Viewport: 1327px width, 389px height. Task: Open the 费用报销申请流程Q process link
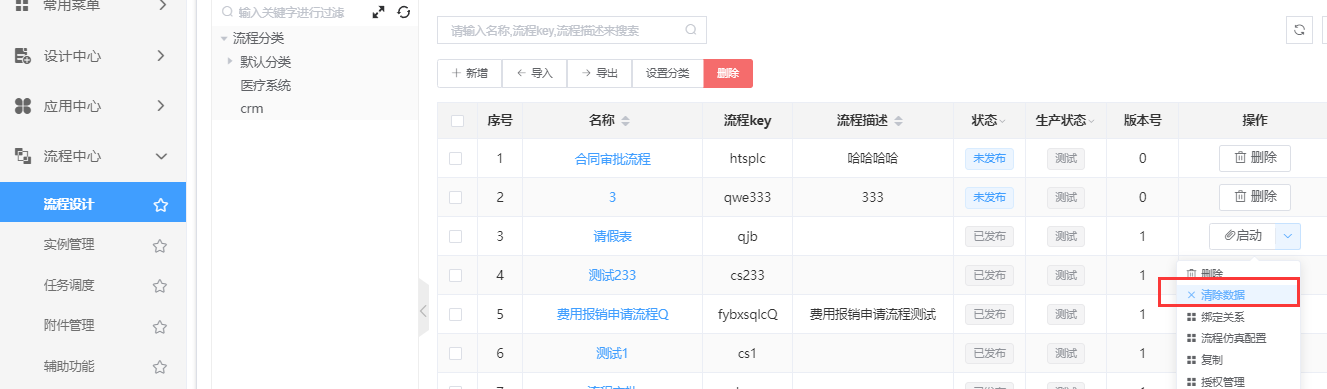(612, 314)
